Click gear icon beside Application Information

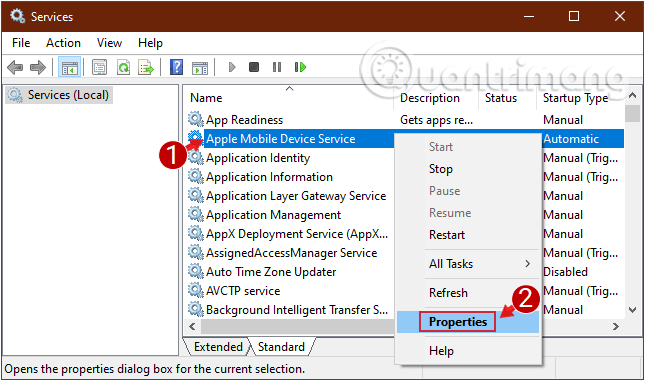(196, 177)
